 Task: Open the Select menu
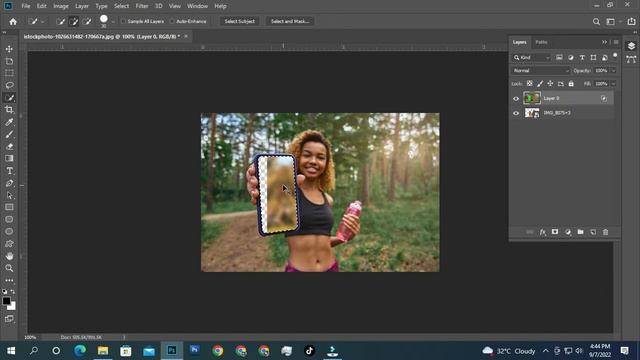click(121, 6)
